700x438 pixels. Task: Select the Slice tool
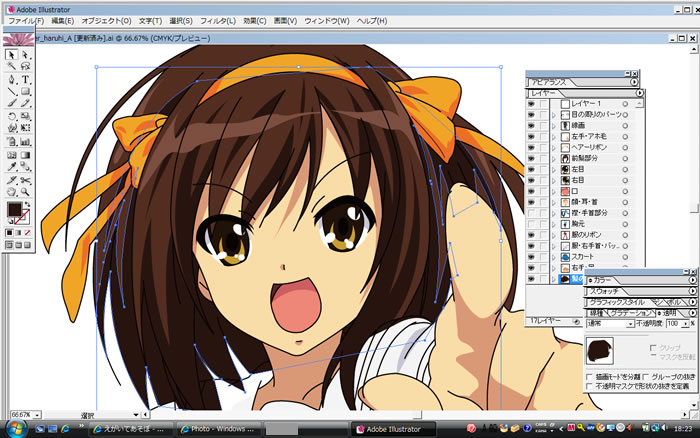tap(11, 180)
